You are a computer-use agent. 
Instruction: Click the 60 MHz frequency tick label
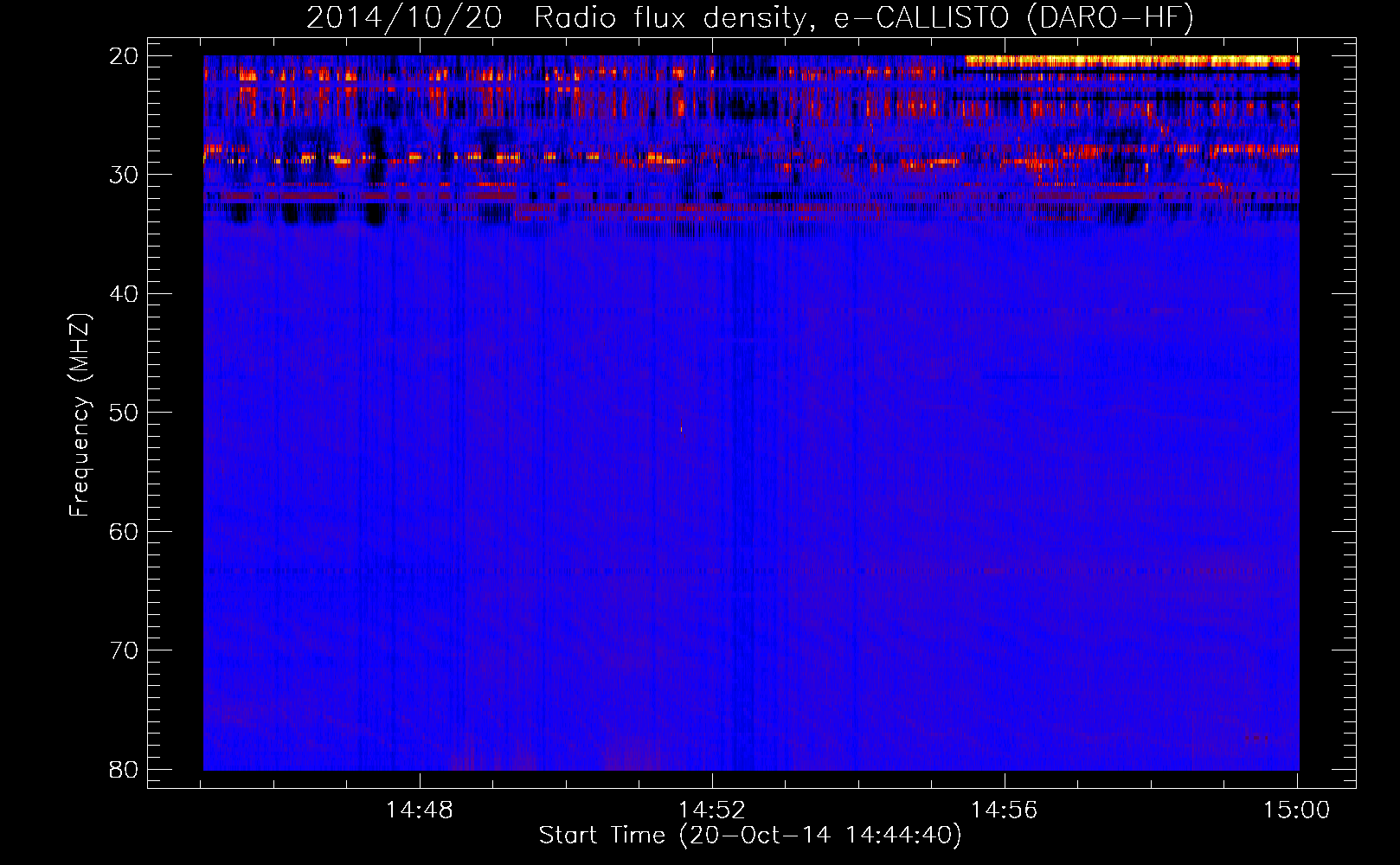tap(124, 532)
